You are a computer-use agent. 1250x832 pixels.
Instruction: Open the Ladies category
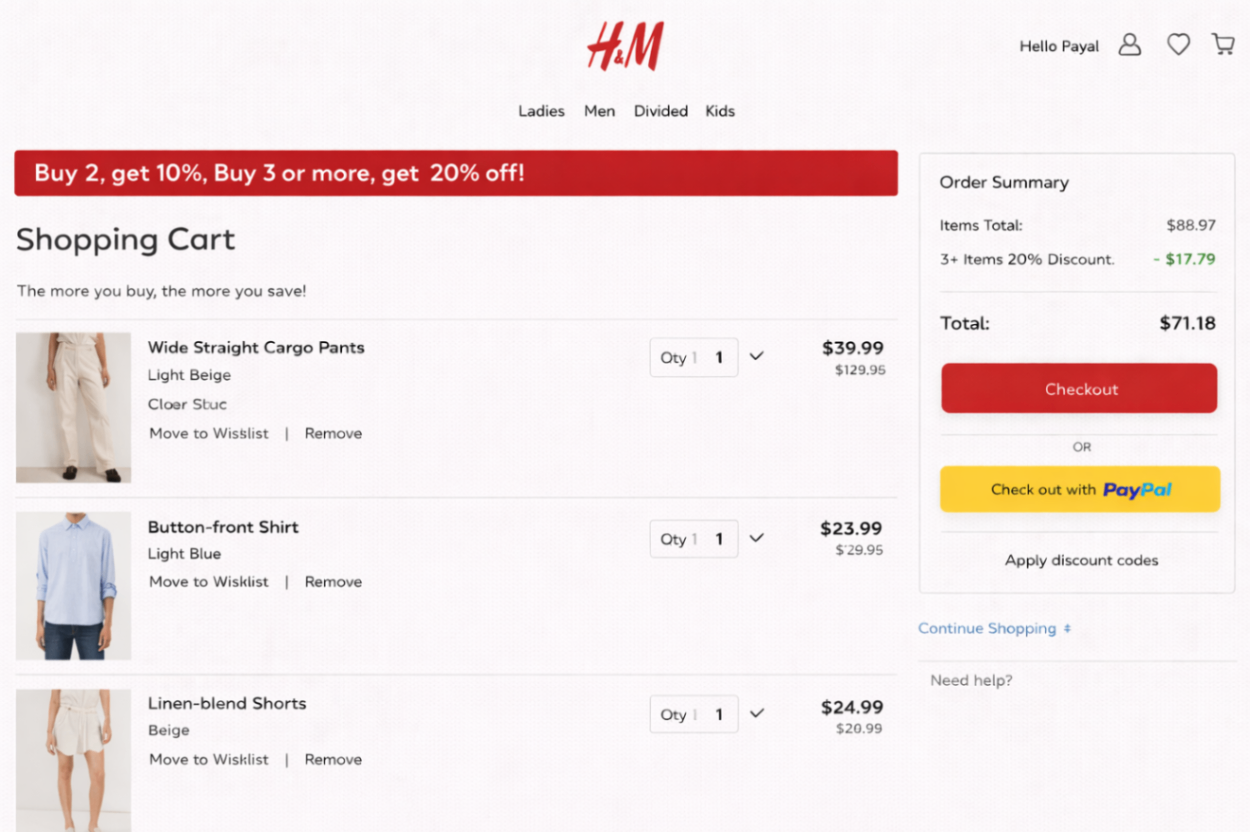(x=541, y=111)
